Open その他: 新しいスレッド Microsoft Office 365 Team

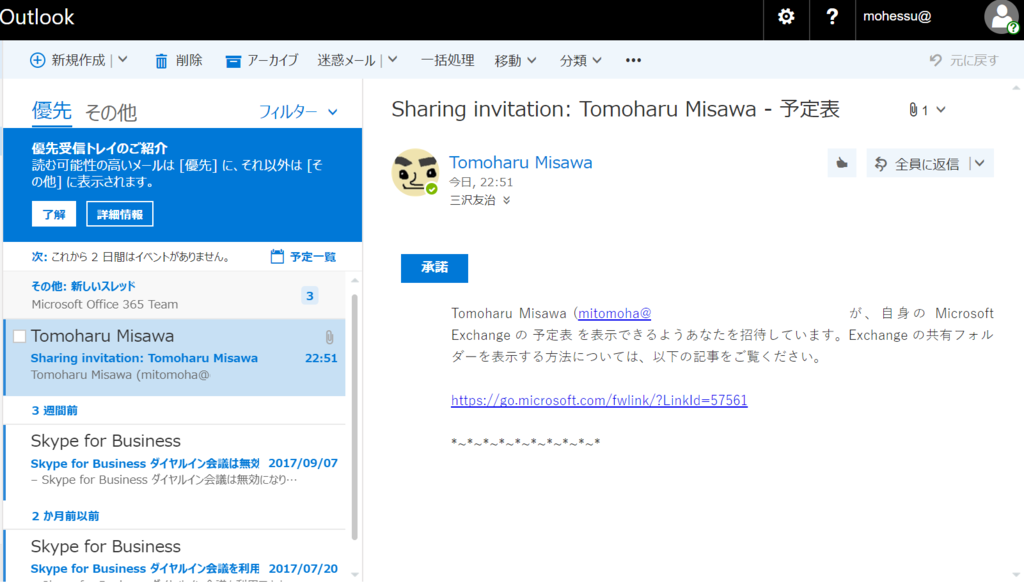174,295
